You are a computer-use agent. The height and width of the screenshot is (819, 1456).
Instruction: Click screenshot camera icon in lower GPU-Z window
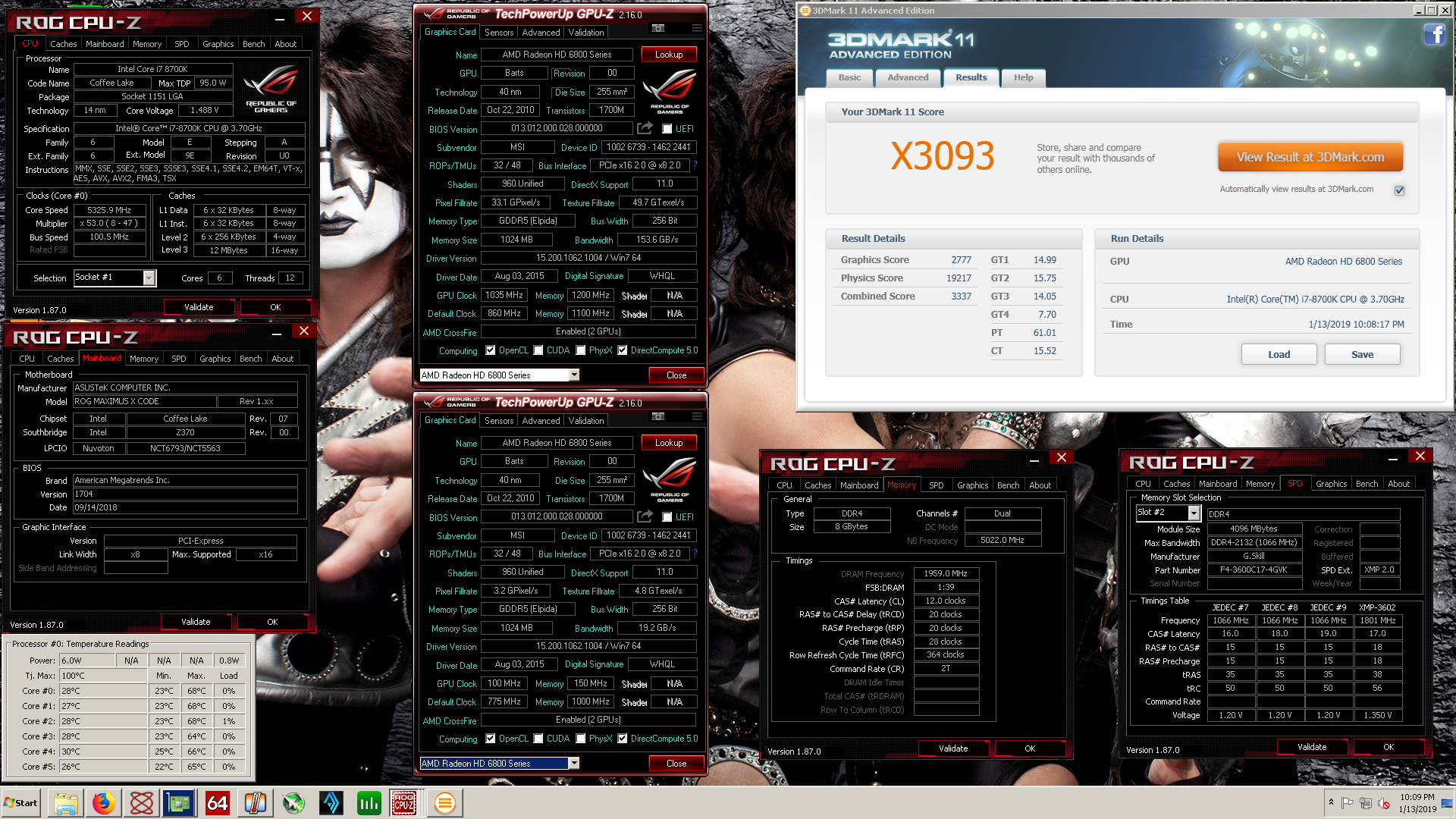(x=658, y=416)
